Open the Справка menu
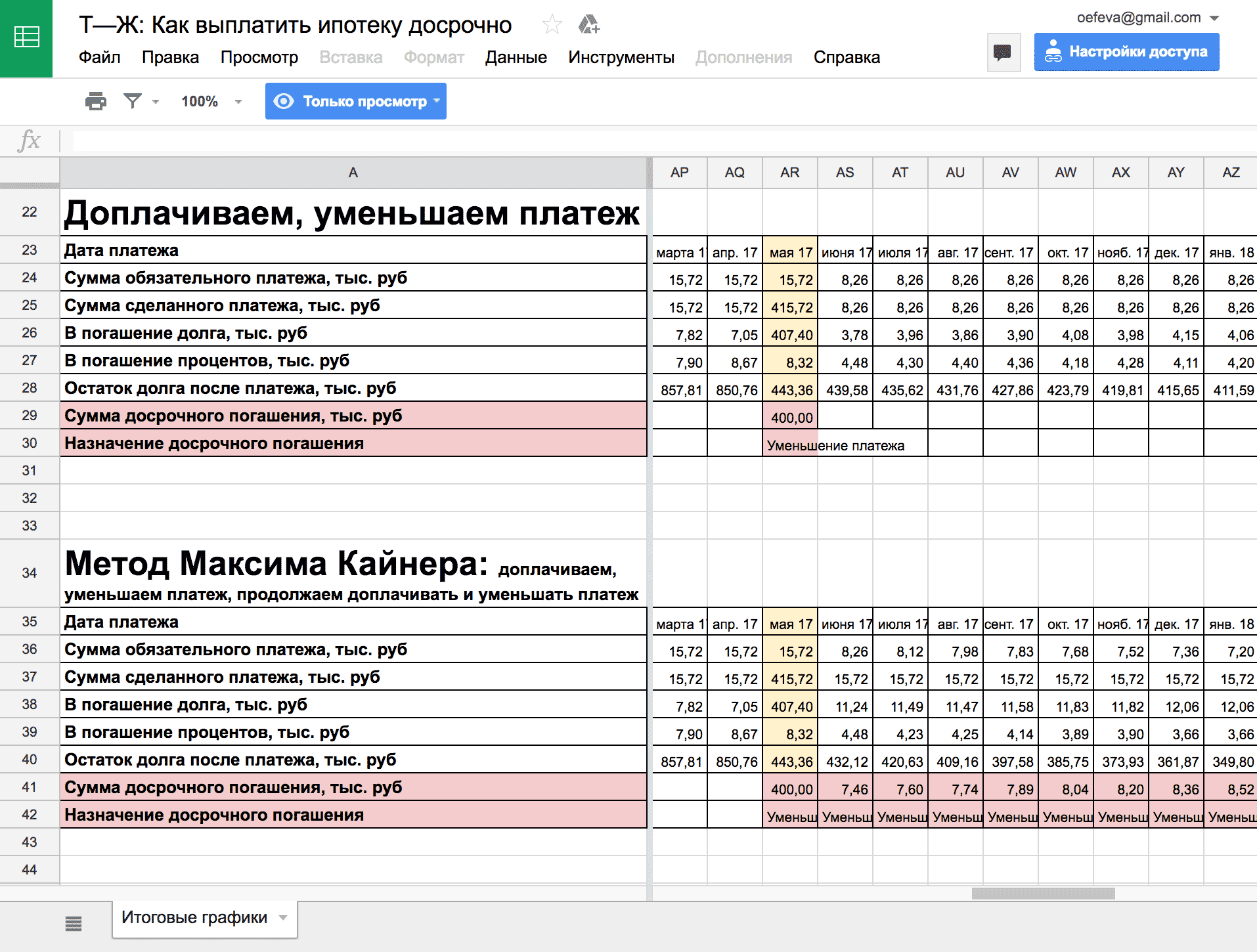This screenshot has width=1257, height=952. point(847,58)
